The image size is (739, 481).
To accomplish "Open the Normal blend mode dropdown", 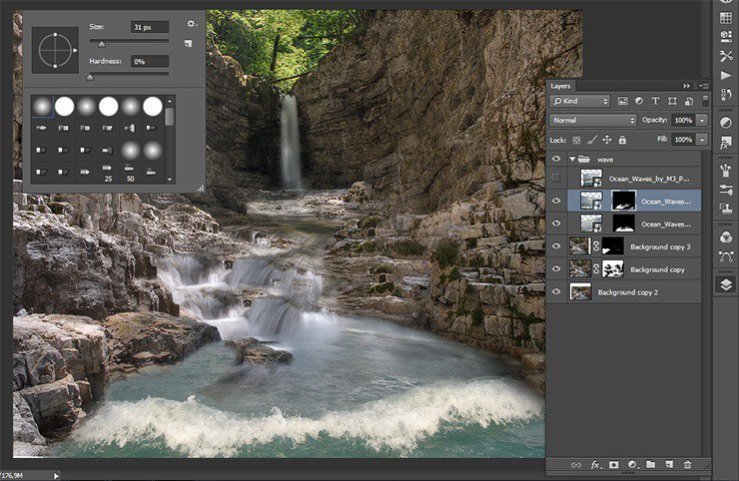I will click(593, 120).
